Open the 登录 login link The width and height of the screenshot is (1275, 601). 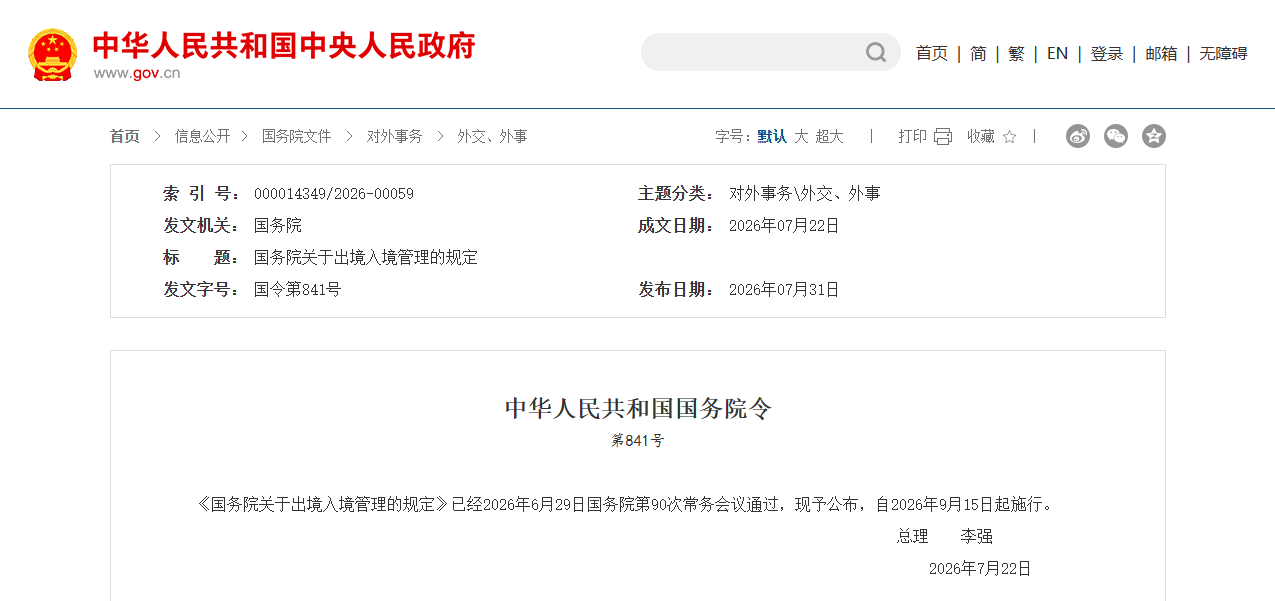click(1107, 54)
